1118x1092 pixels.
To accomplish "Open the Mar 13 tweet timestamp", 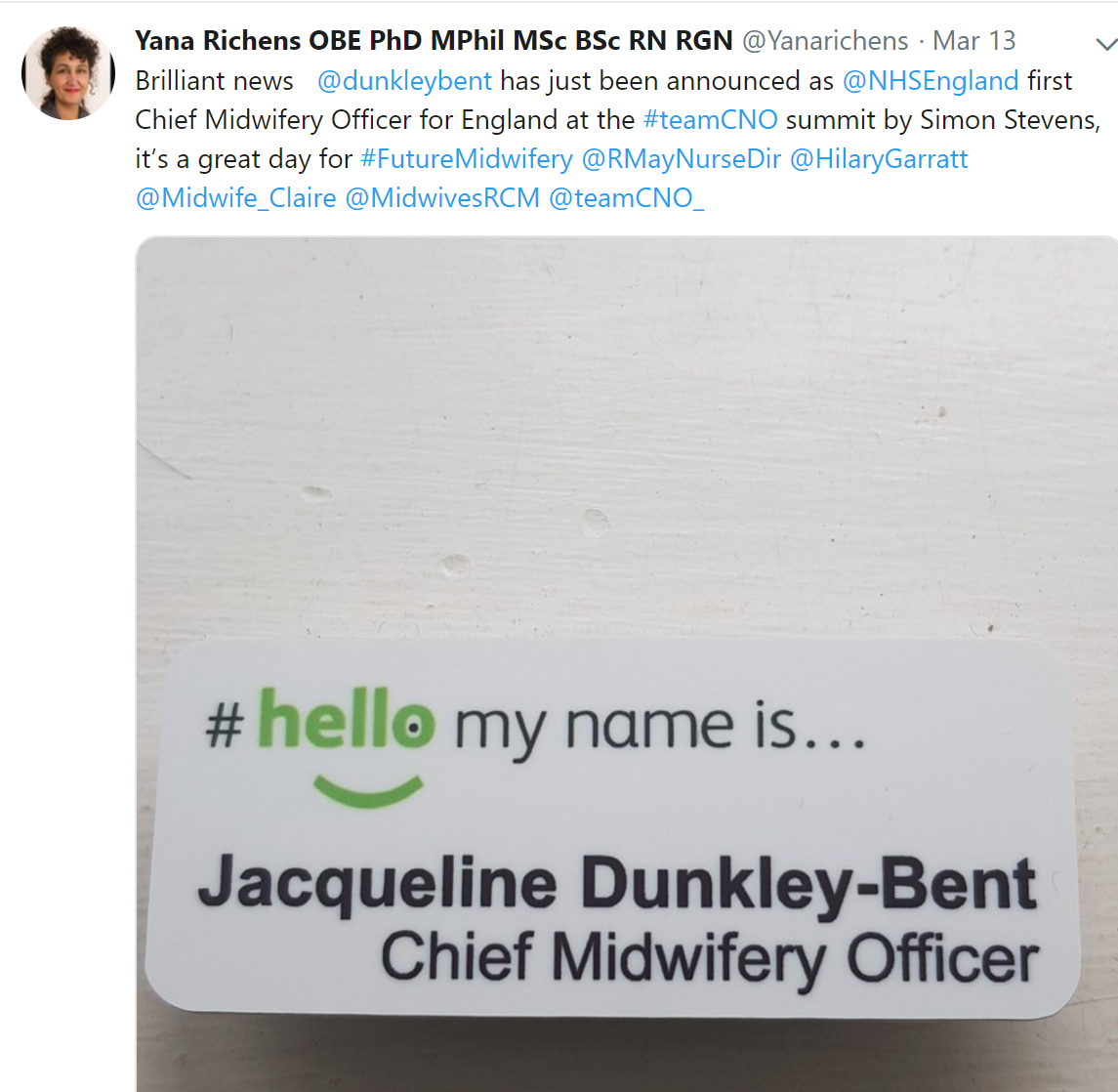I will (973, 41).
